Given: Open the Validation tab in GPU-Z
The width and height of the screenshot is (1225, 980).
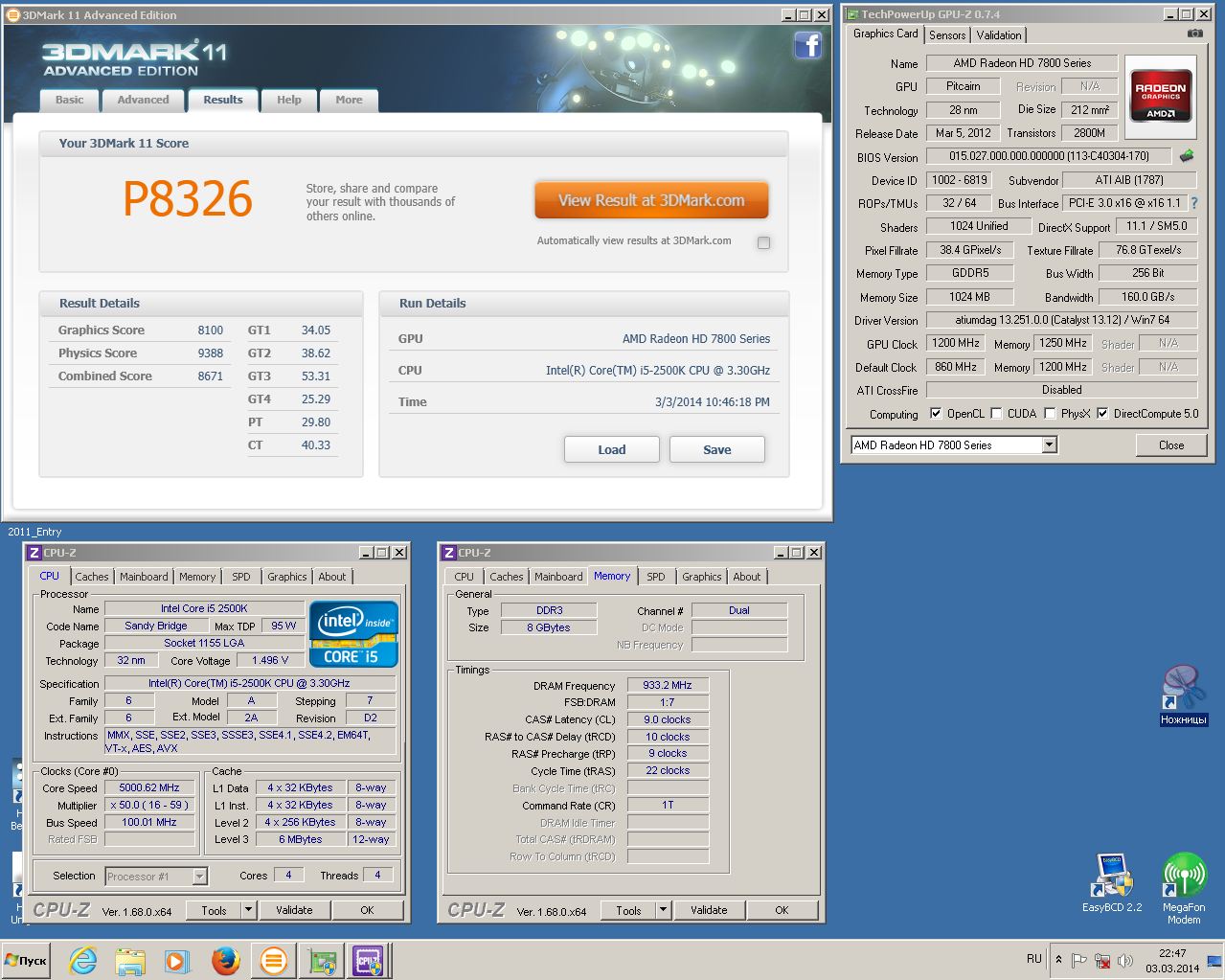Looking at the screenshot, I should (x=999, y=35).
